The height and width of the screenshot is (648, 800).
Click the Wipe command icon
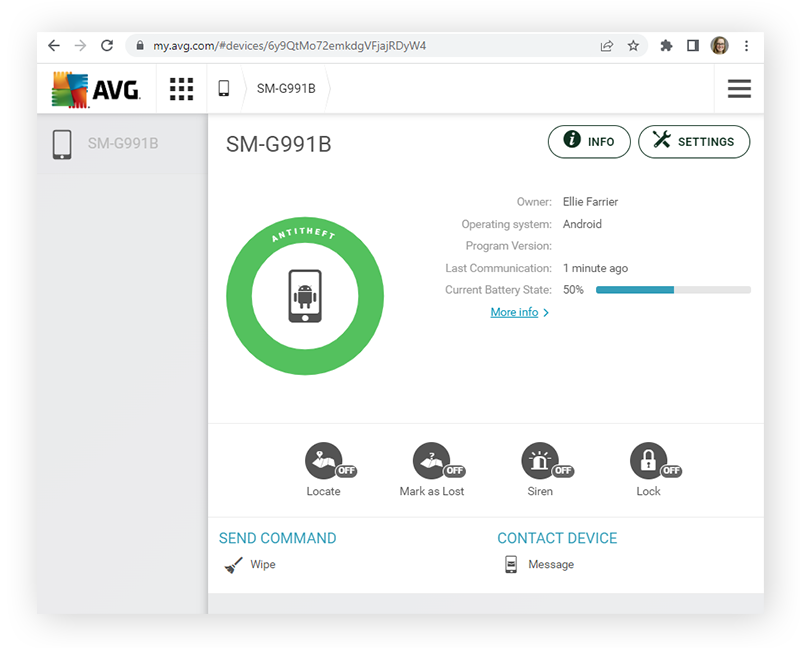click(232, 564)
